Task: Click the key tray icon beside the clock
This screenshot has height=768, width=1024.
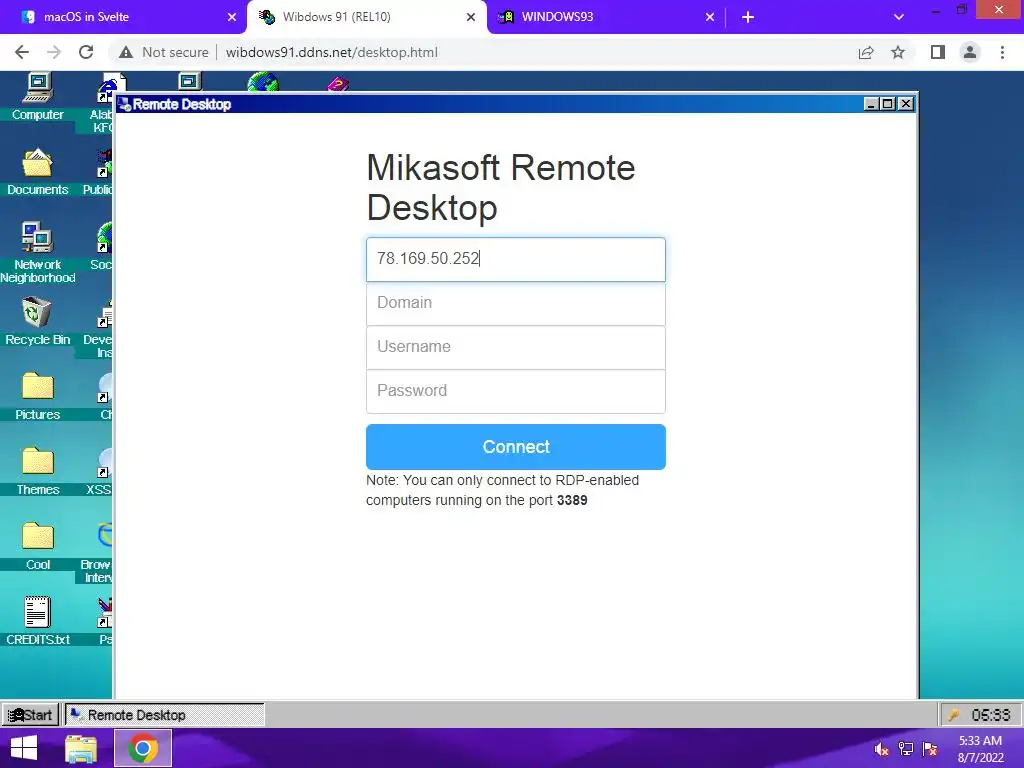Action: pyautogui.click(x=954, y=715)
